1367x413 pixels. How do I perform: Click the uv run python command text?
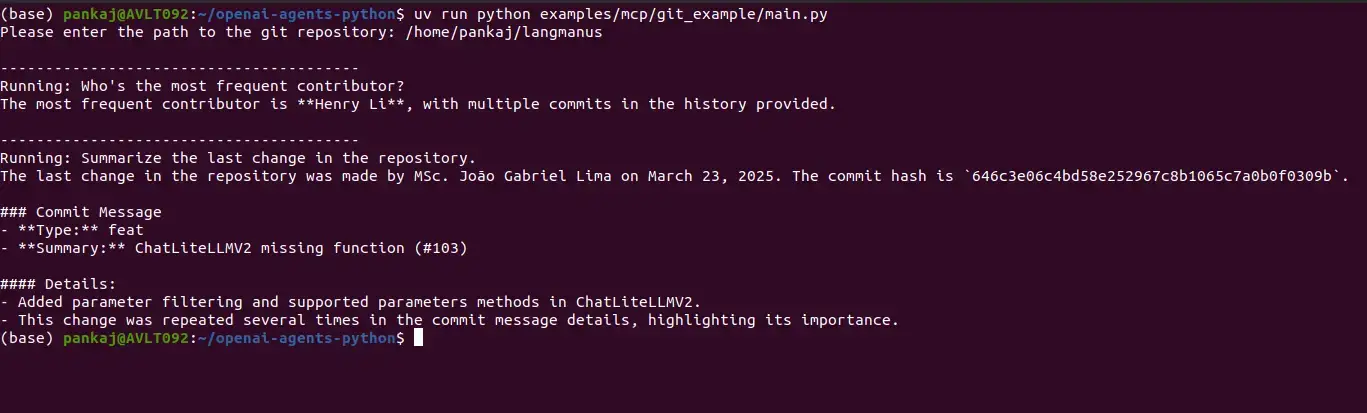(475, 16)
